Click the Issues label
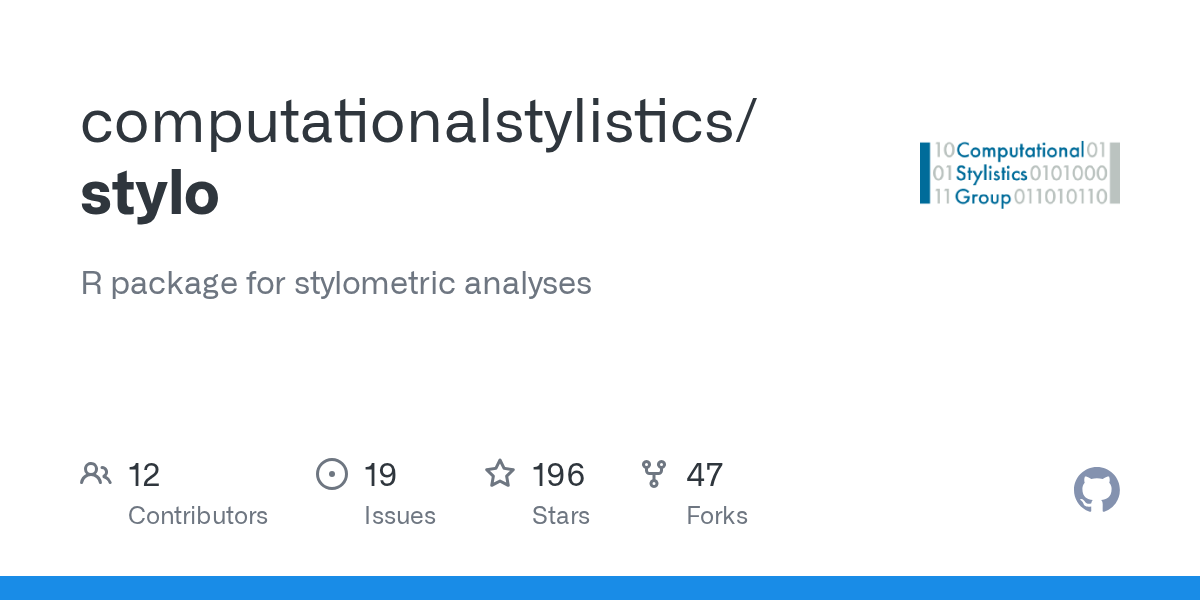This screenshot has height=600, width=1200. click(400, 516)
